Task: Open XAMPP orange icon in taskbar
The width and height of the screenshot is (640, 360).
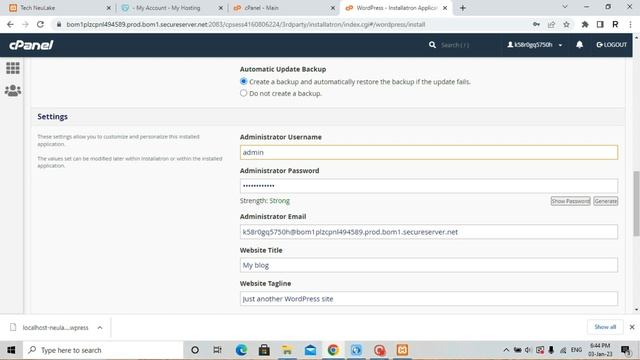Action: pyautogui.click(x=402, y=350)
